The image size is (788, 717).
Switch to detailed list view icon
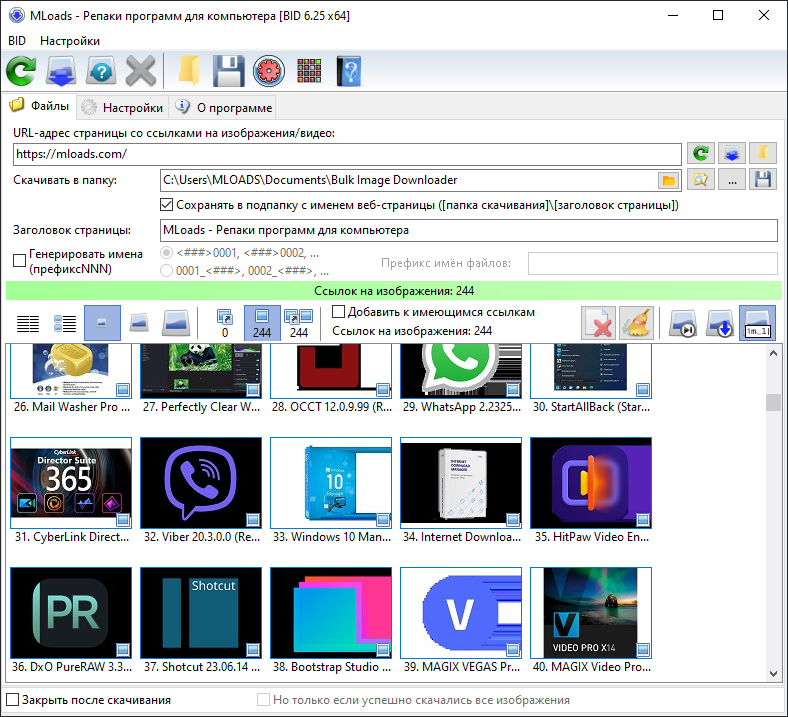tap(65, 323)
